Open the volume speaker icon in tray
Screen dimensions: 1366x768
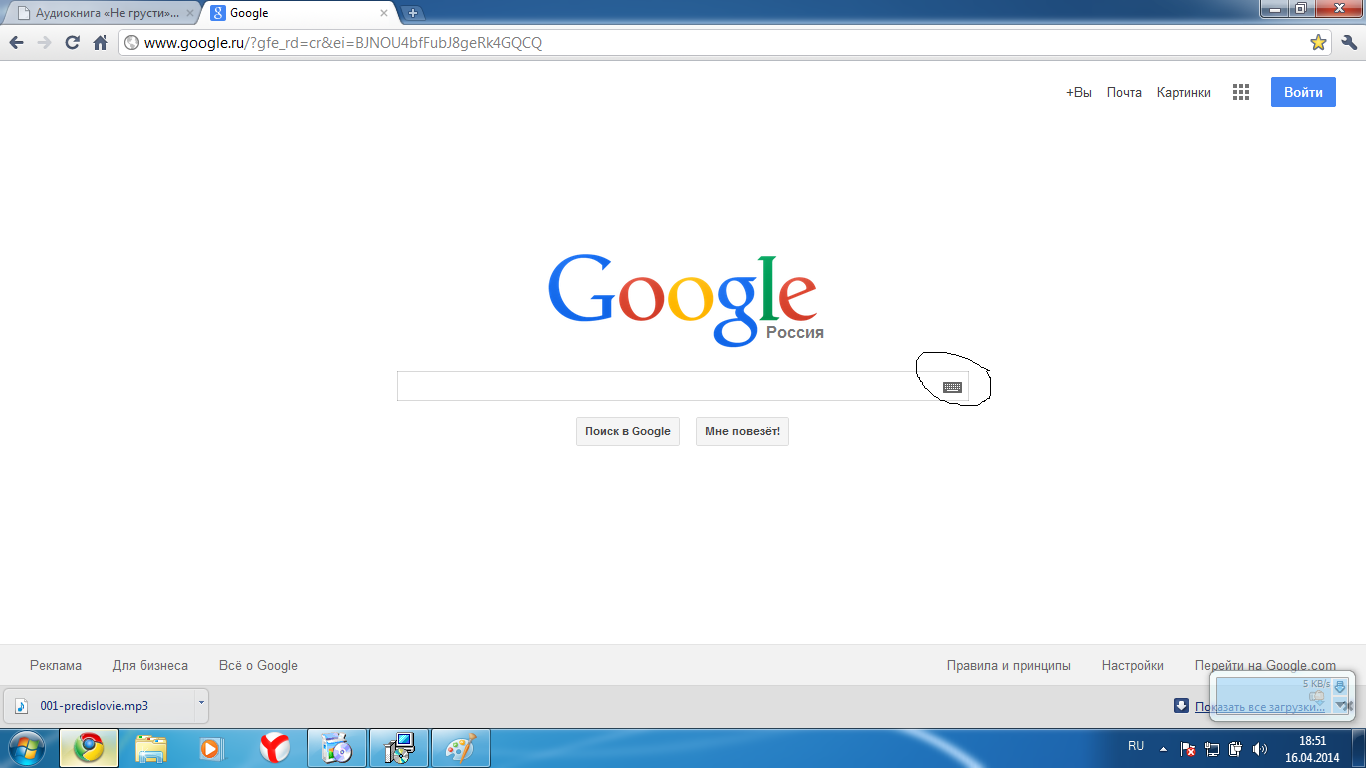coord(1260,748)
